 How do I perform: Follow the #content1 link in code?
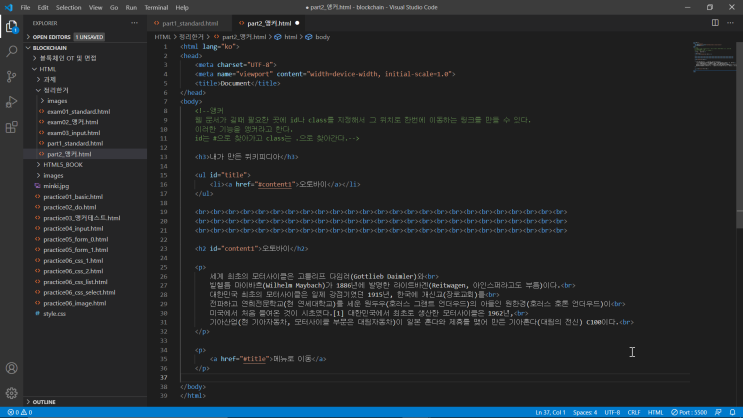click(275, 184)
